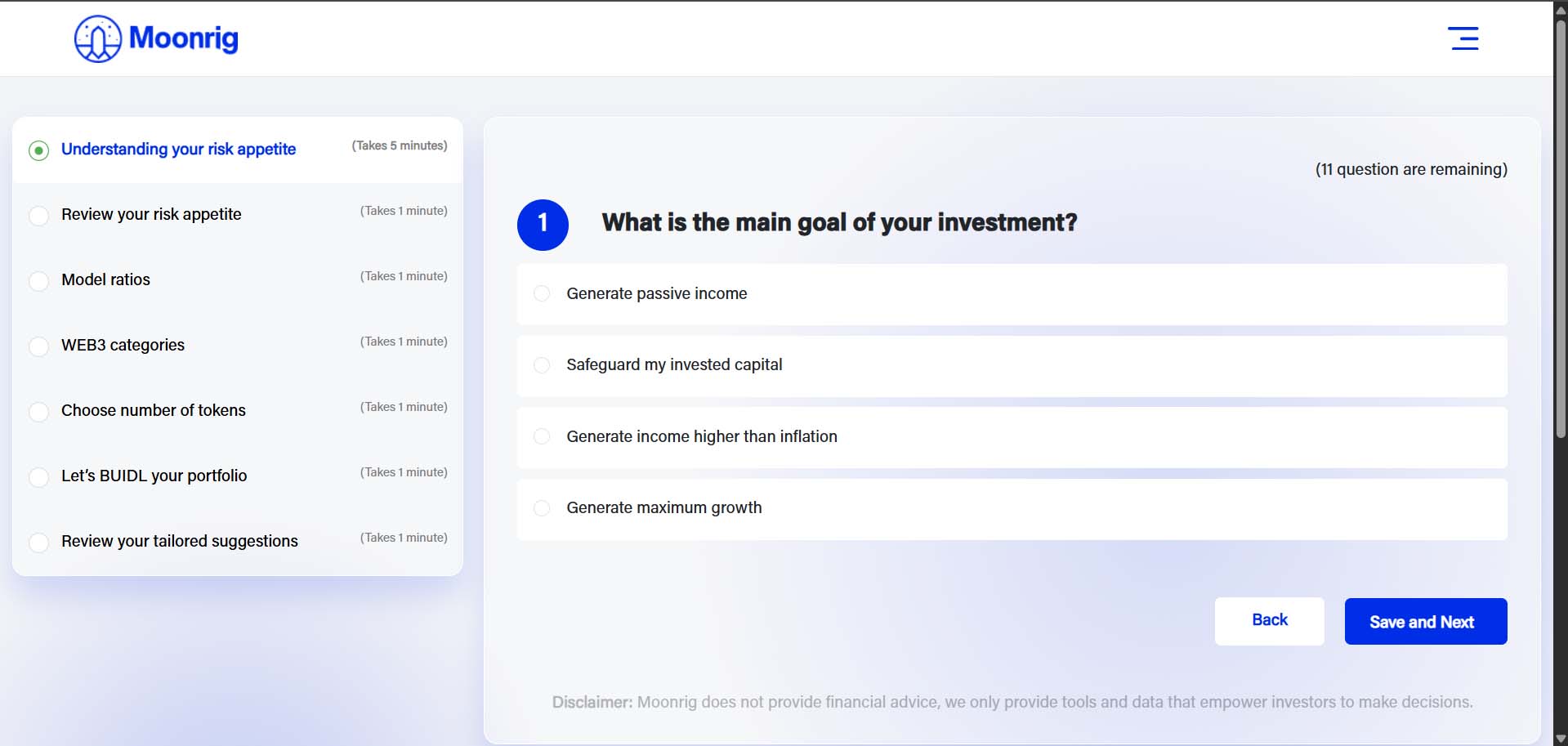The image size is (1568, 746).
Task: Open the 'Model ratios' step
Action: [x=238, y=280]
